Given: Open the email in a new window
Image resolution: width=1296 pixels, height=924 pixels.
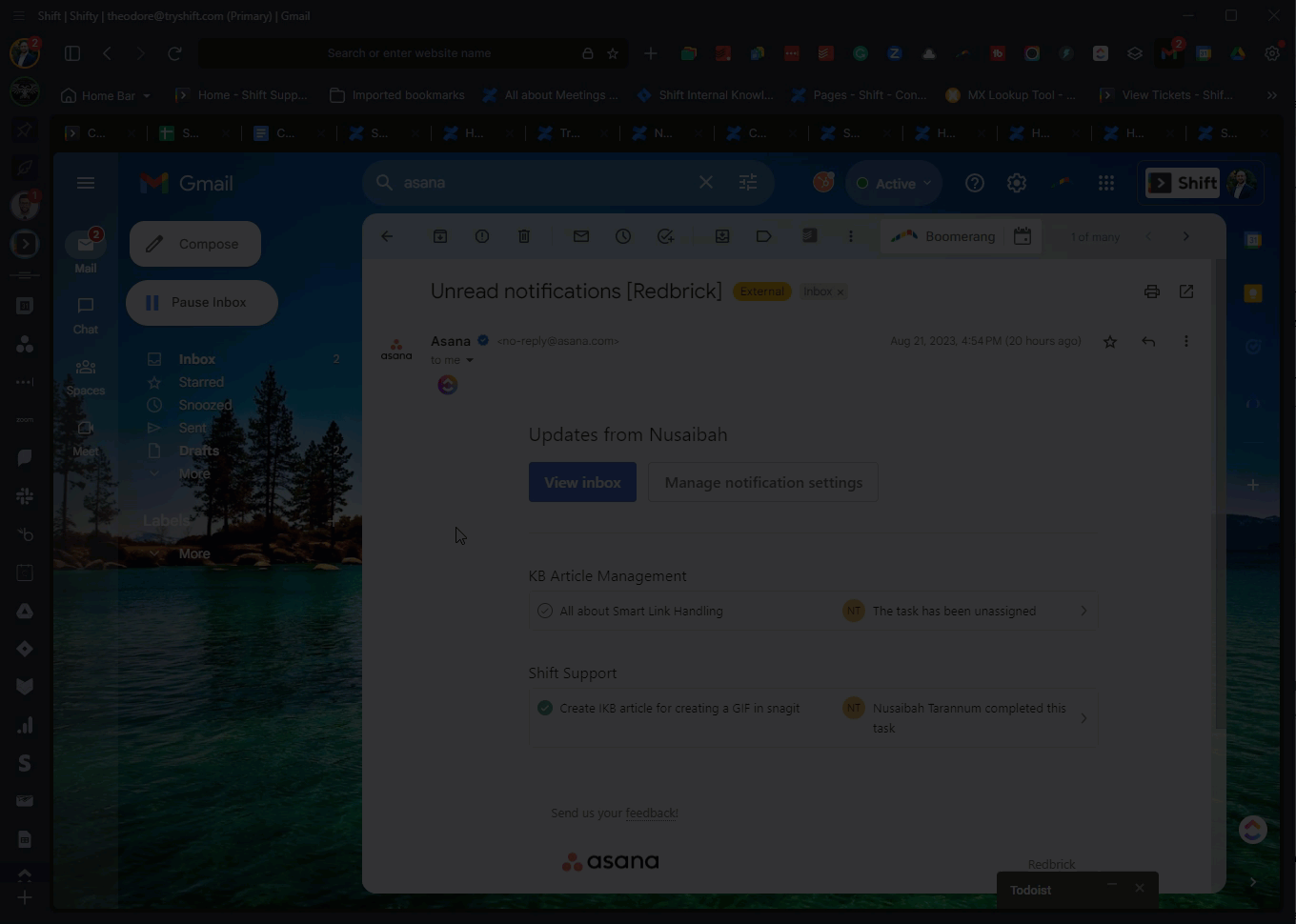Looking at the screenshot, I should (x=1186, y=291).
